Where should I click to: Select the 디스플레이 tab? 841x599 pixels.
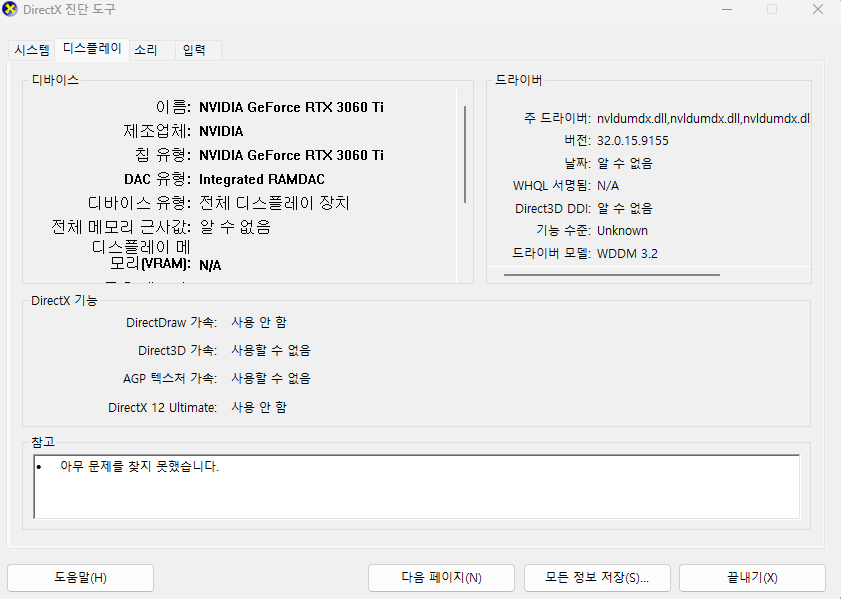92,49
